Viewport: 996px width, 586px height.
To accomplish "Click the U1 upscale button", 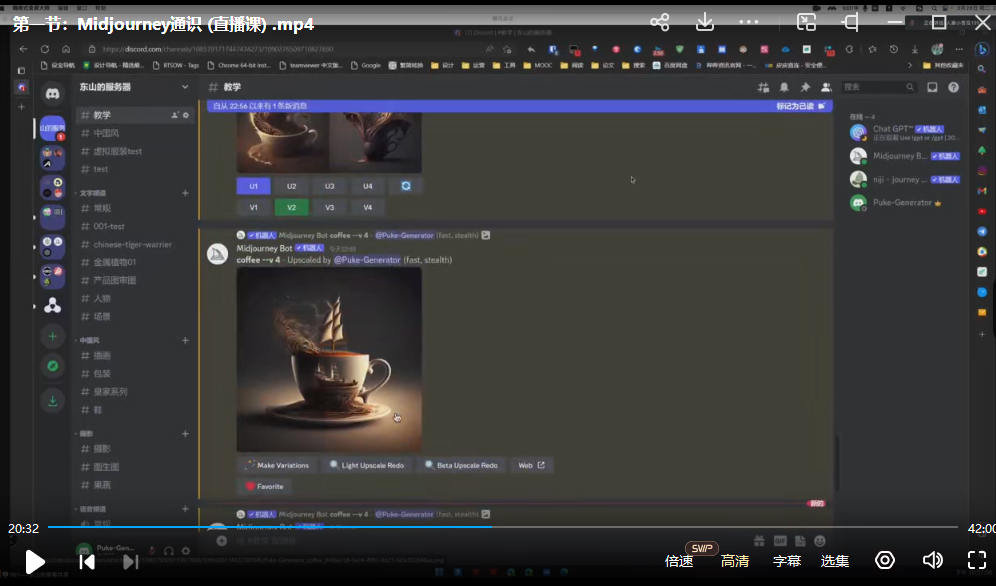I will coord(254,186).
